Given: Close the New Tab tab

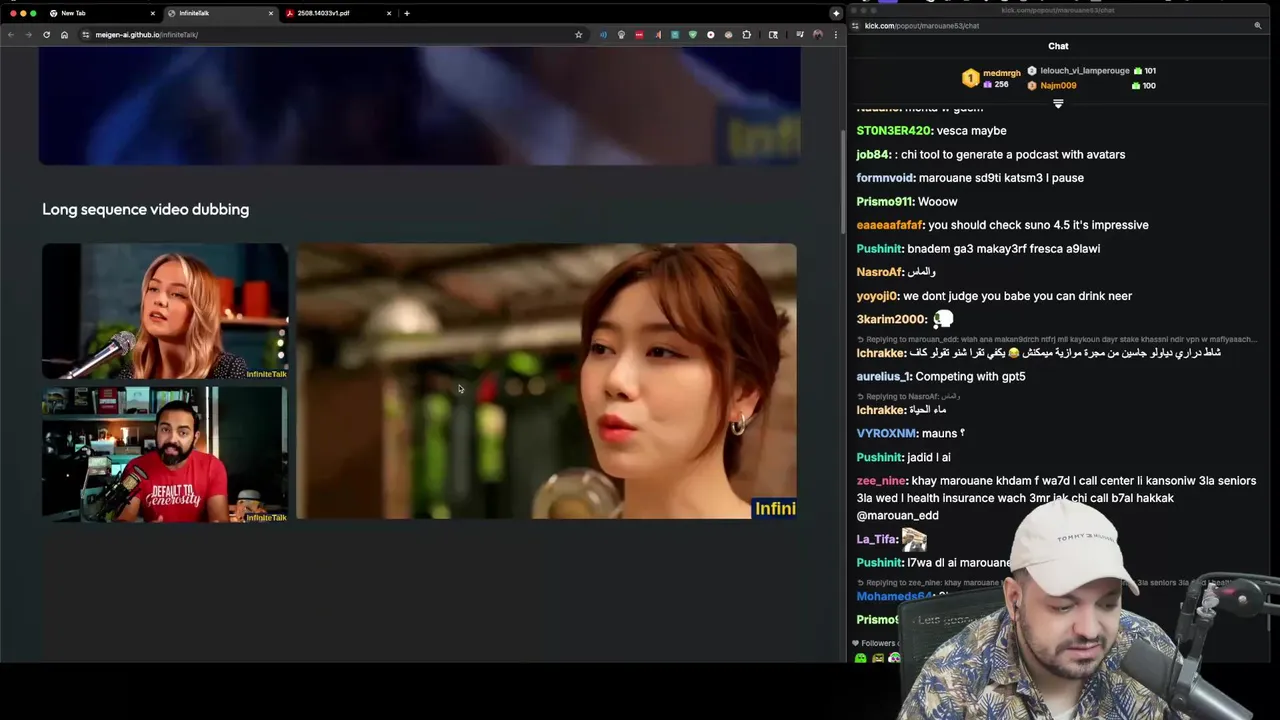Looking at the screenshot, I should pos(153,13).
